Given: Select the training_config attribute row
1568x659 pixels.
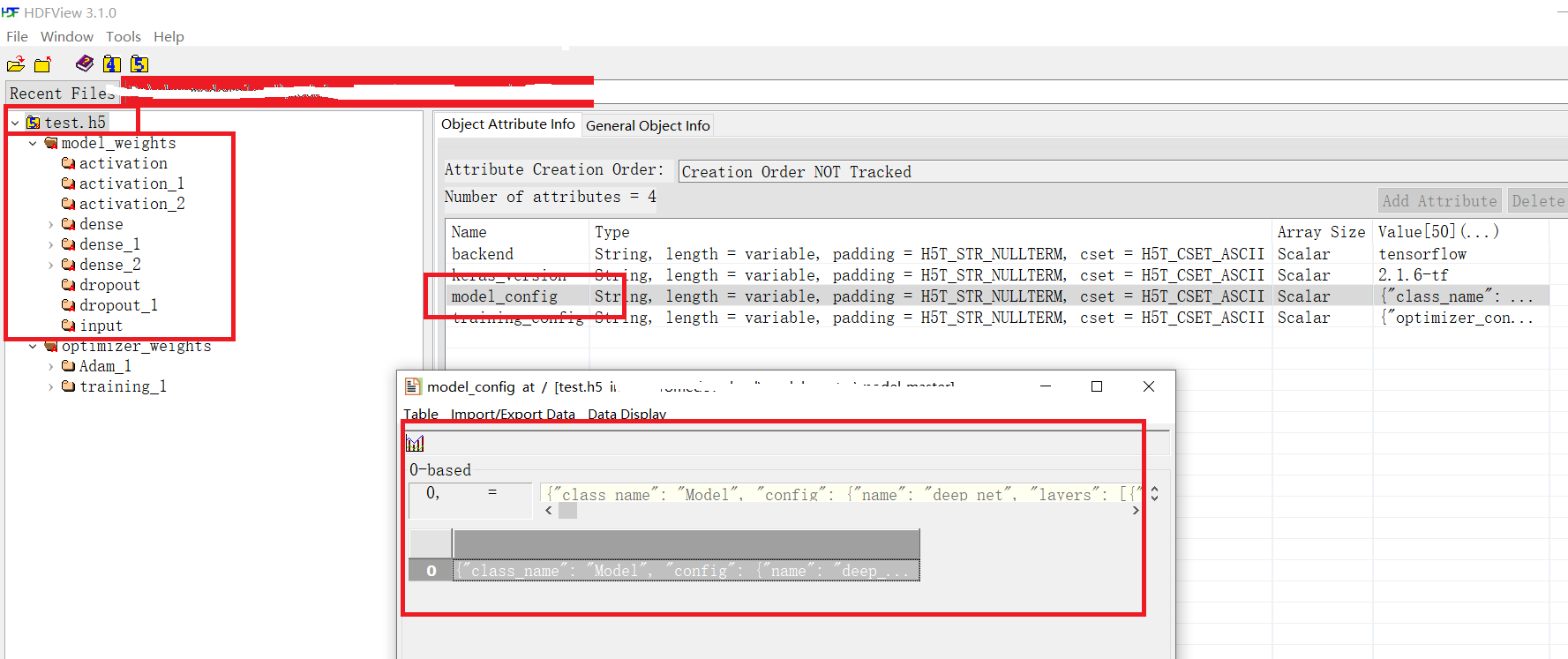Looking at the screenshot, I should tap(997, 318).
